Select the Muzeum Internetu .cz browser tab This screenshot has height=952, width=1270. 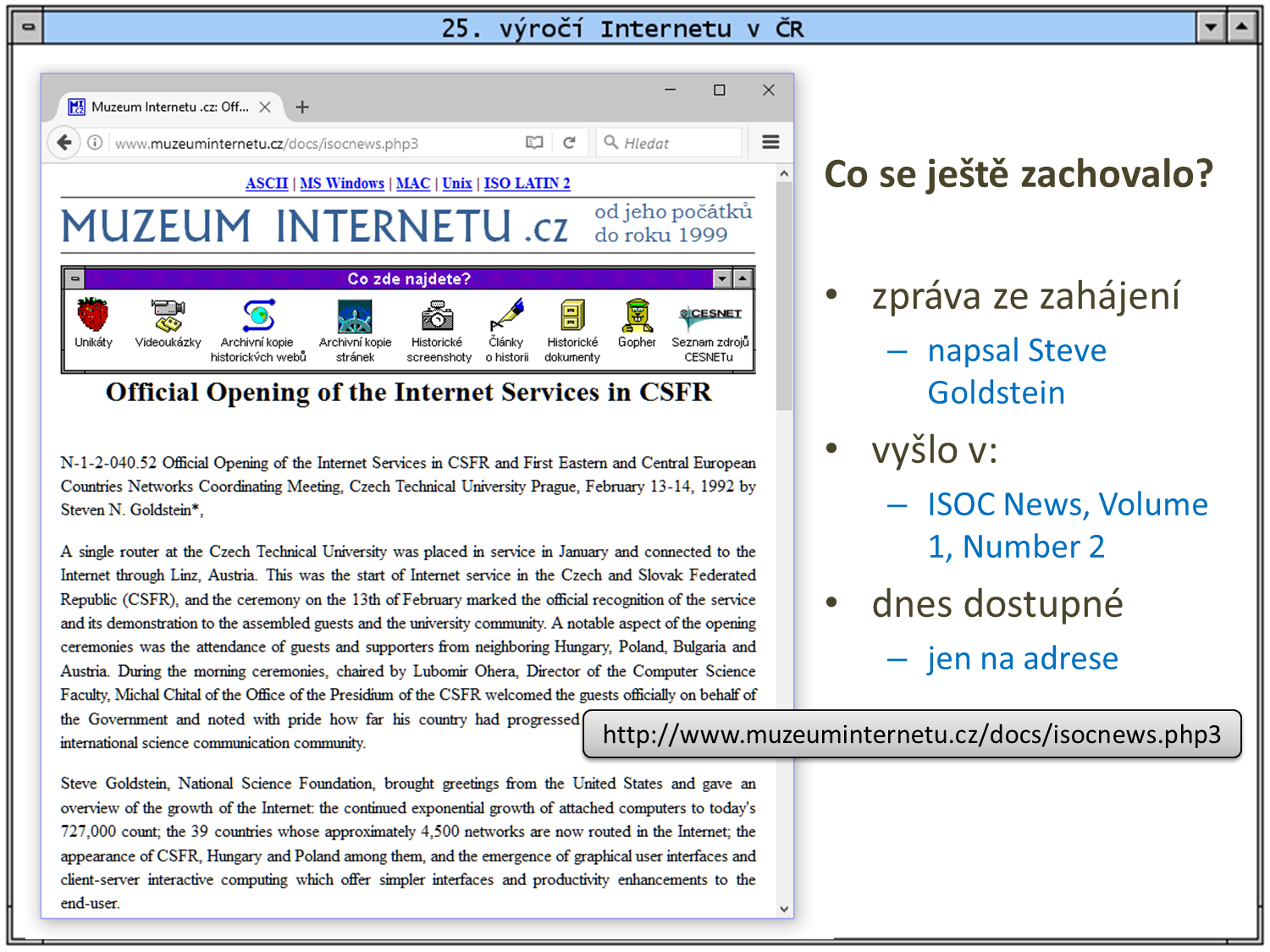170,107
